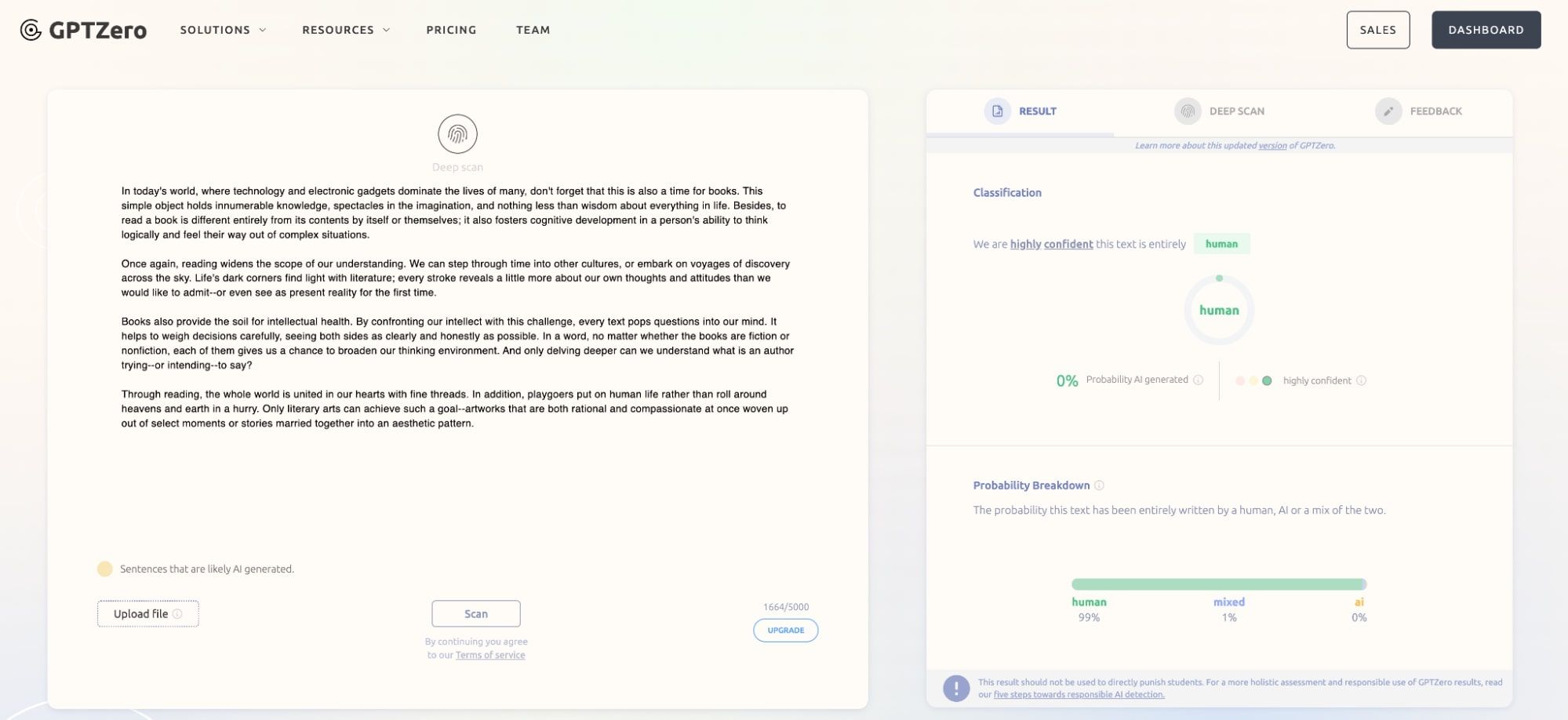The image size is (1568, 720).
Task: Click the Deep scan fingerprint icon above text
Action: pyautogui.click(x=457, y=134)
